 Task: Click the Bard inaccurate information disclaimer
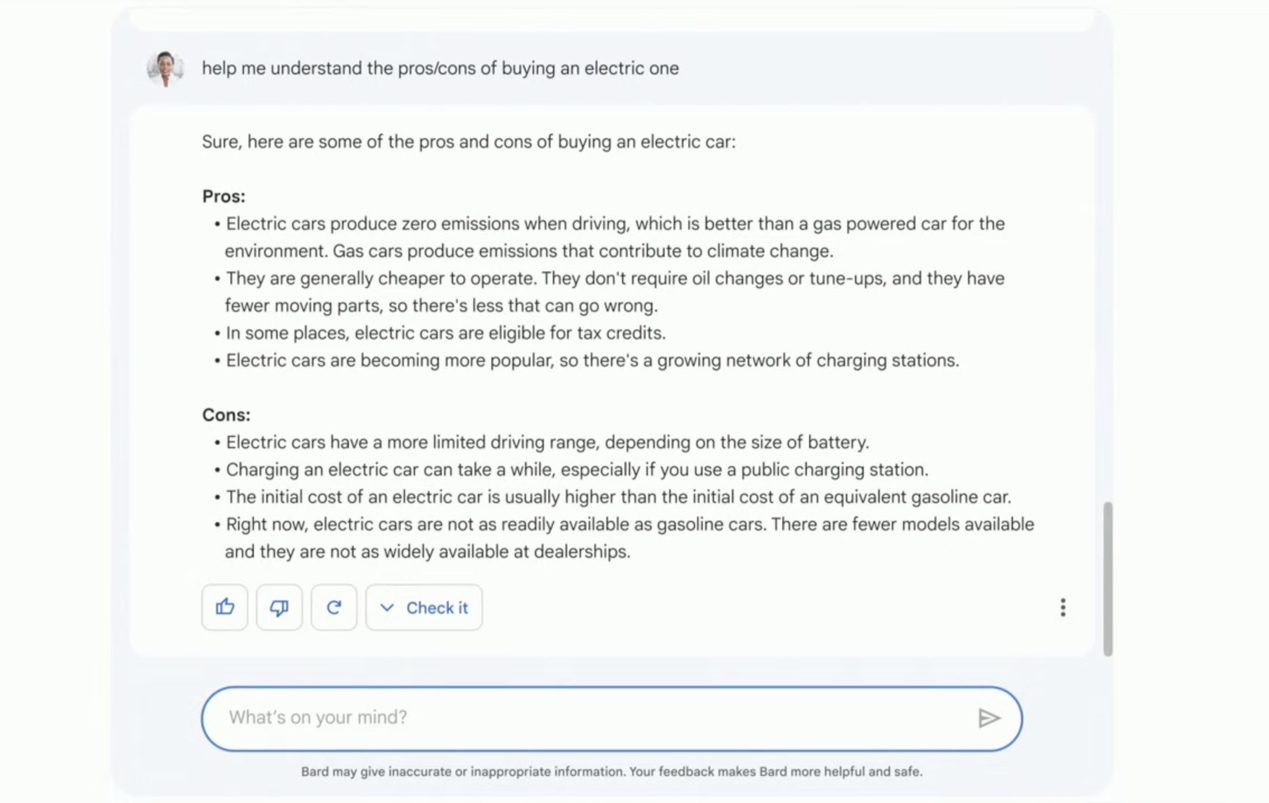[611, 772]
